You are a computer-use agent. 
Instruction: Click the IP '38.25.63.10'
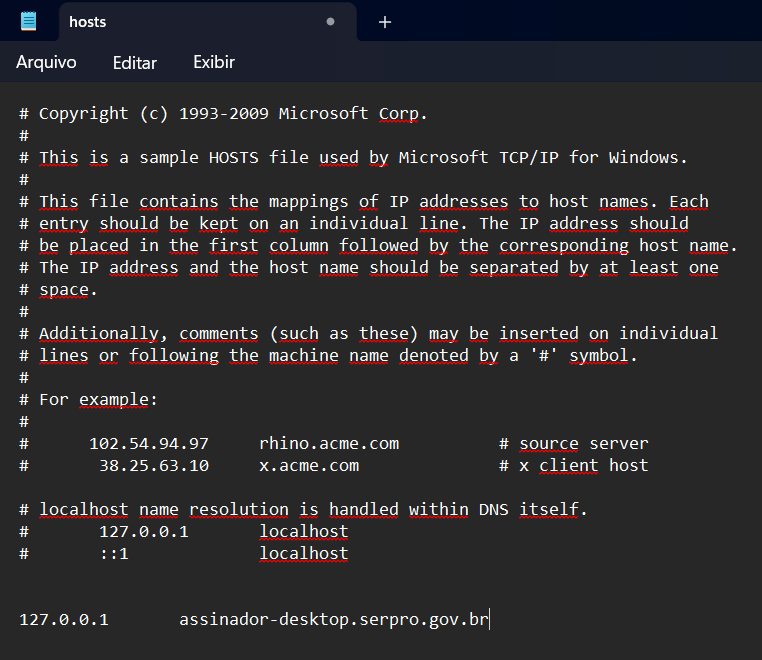point(154,466)
